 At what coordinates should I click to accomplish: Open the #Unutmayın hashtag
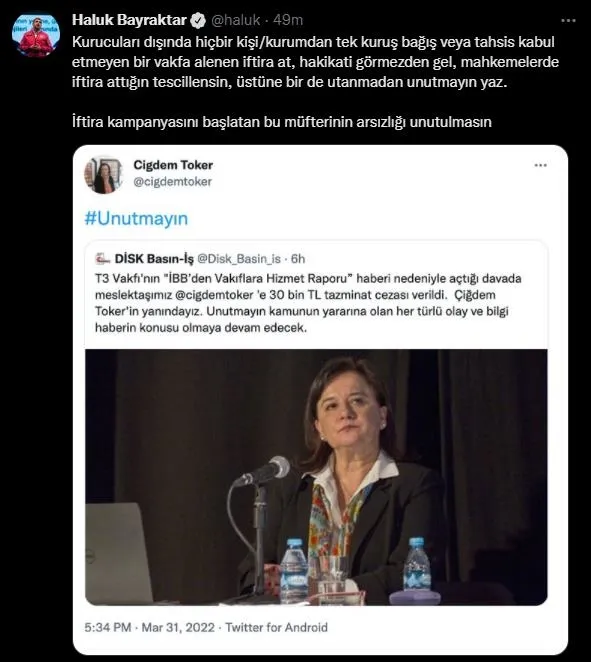pos(136,218)
